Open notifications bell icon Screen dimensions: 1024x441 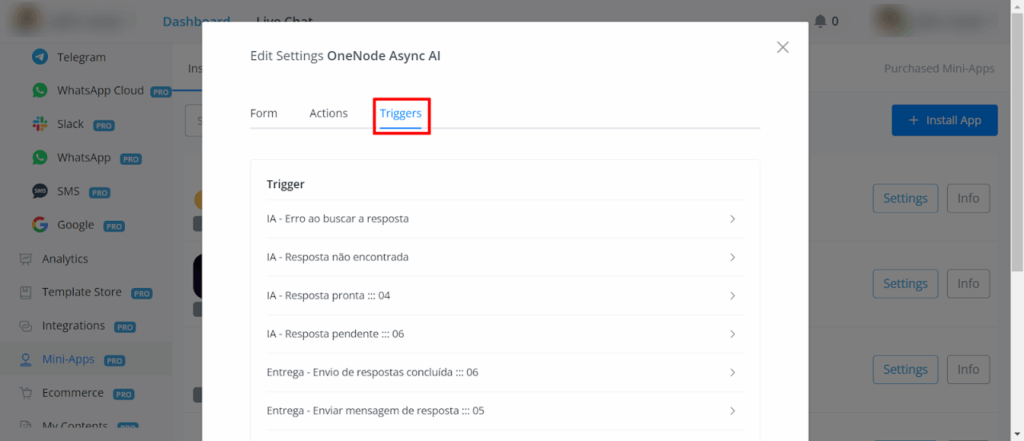pos(820,21)
